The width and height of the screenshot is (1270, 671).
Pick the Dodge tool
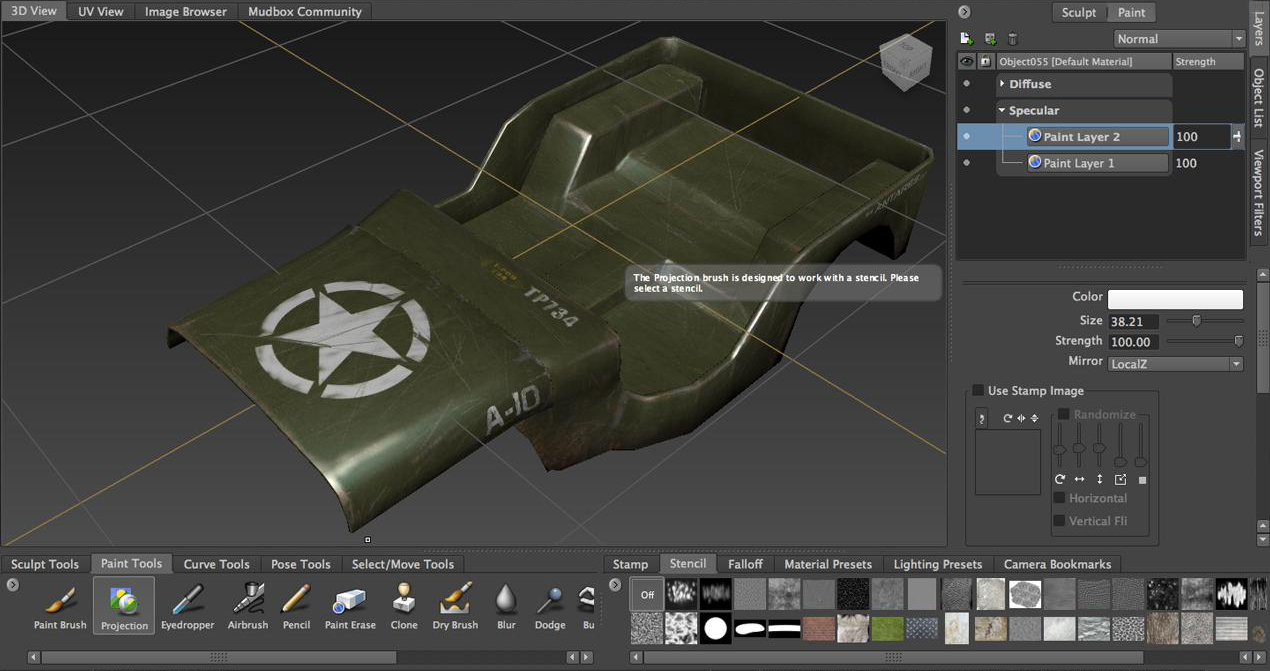tap(550, 605)
